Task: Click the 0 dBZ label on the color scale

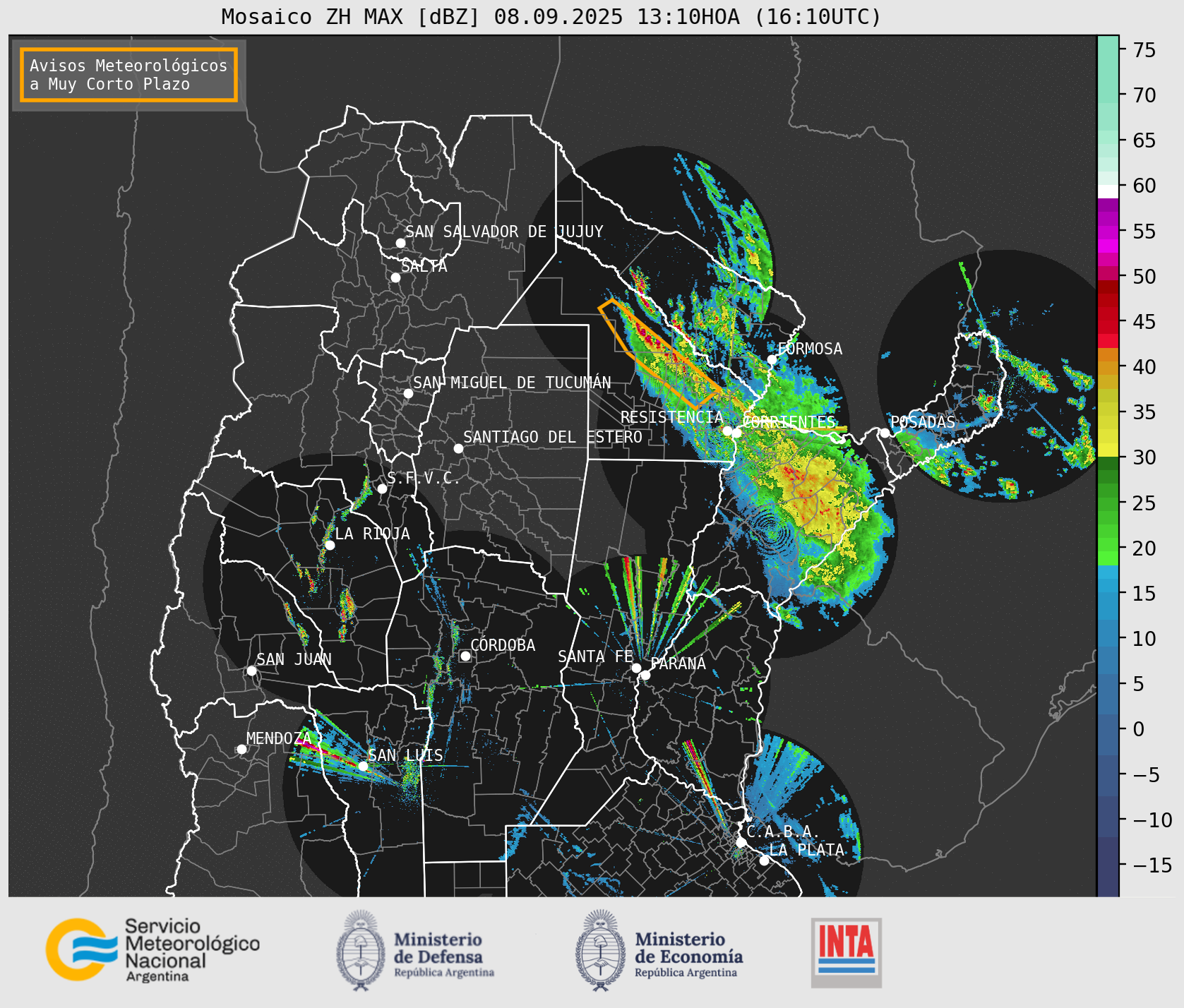Action: (1139, 729)
